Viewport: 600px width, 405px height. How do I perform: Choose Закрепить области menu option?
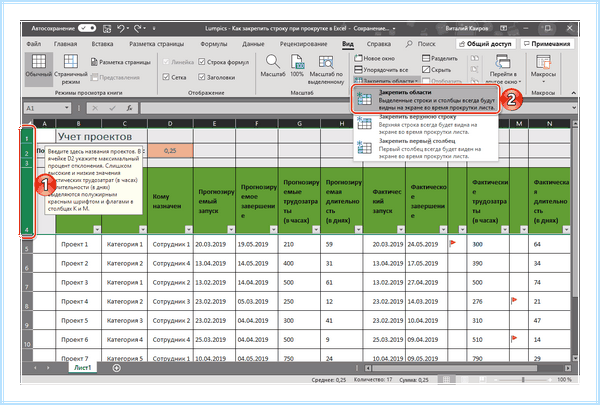[x=425, y=100]
